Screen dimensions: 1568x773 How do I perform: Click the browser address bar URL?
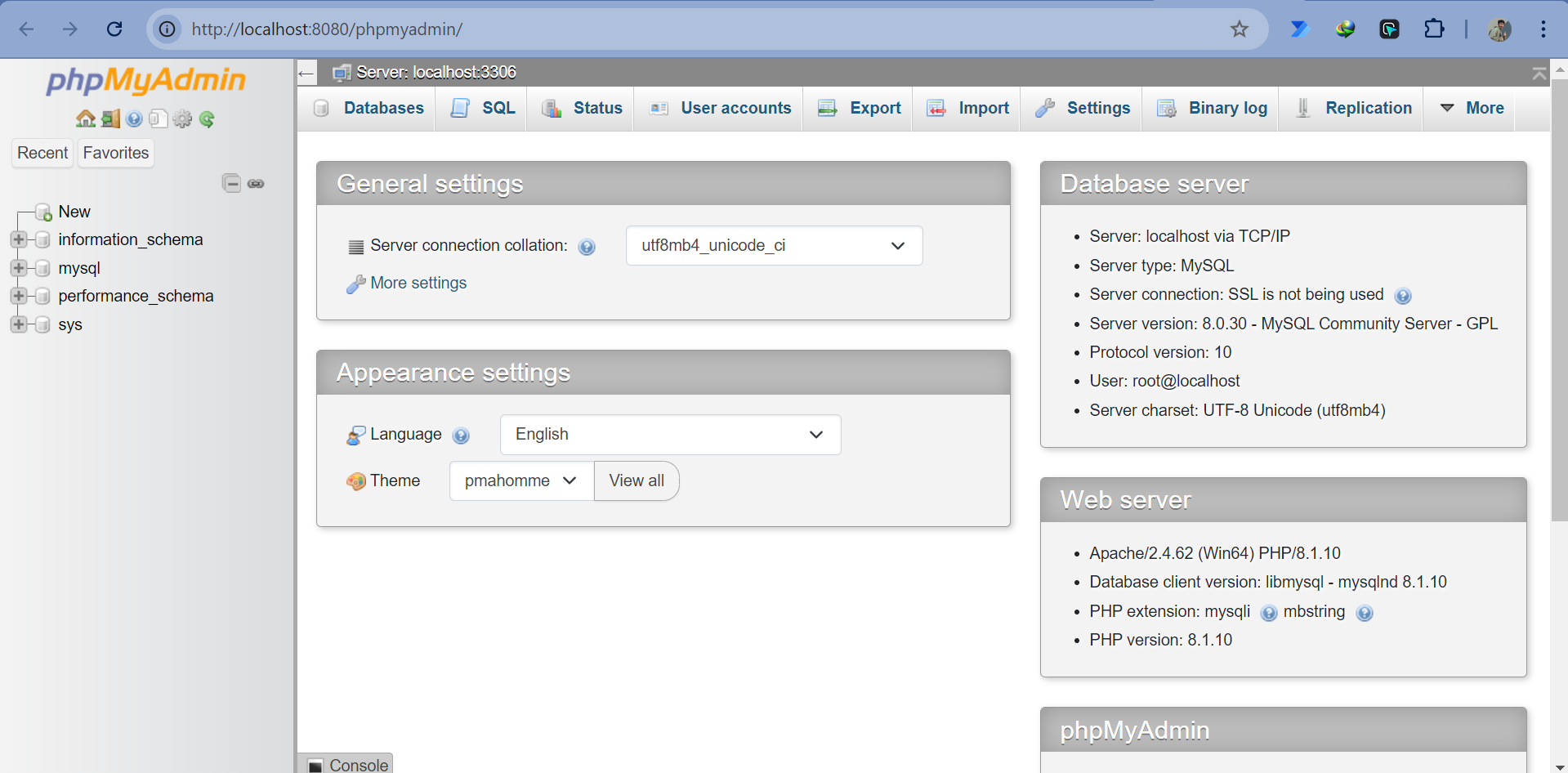pyautogui.click(x=327, y=29)
